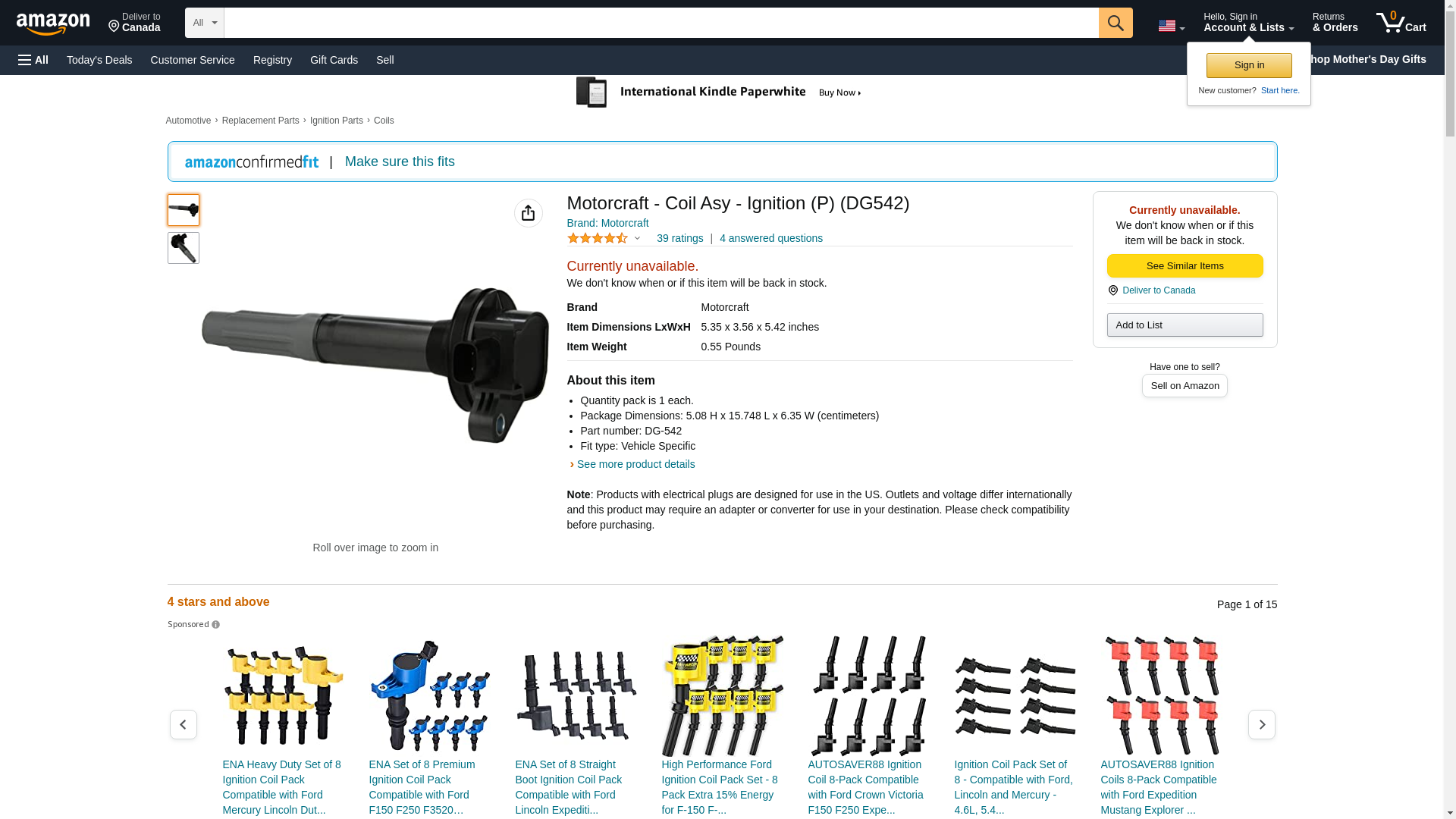Open Customer Service in nav bar

point(193,60)
